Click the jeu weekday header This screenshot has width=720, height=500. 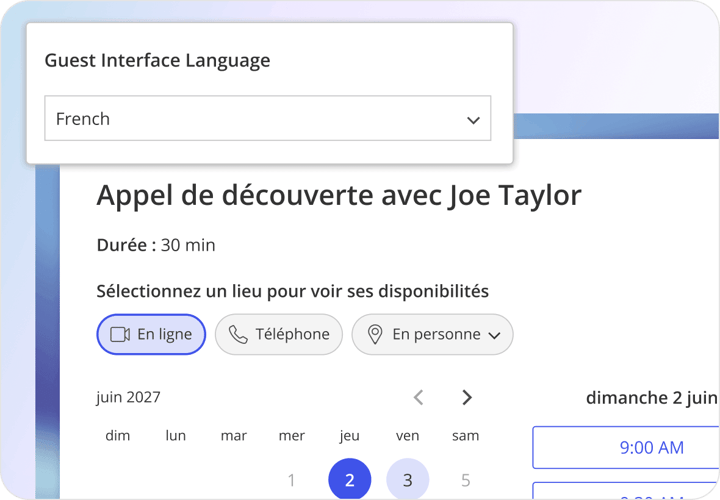point(349,435)
